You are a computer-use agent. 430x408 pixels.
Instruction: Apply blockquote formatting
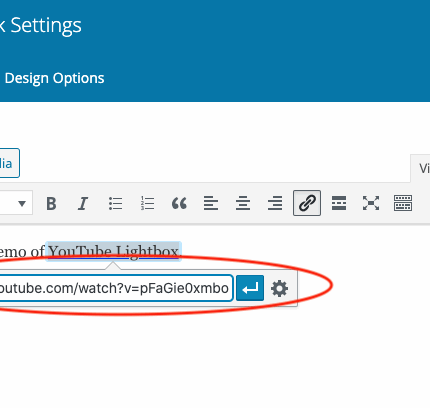point(179,203)
